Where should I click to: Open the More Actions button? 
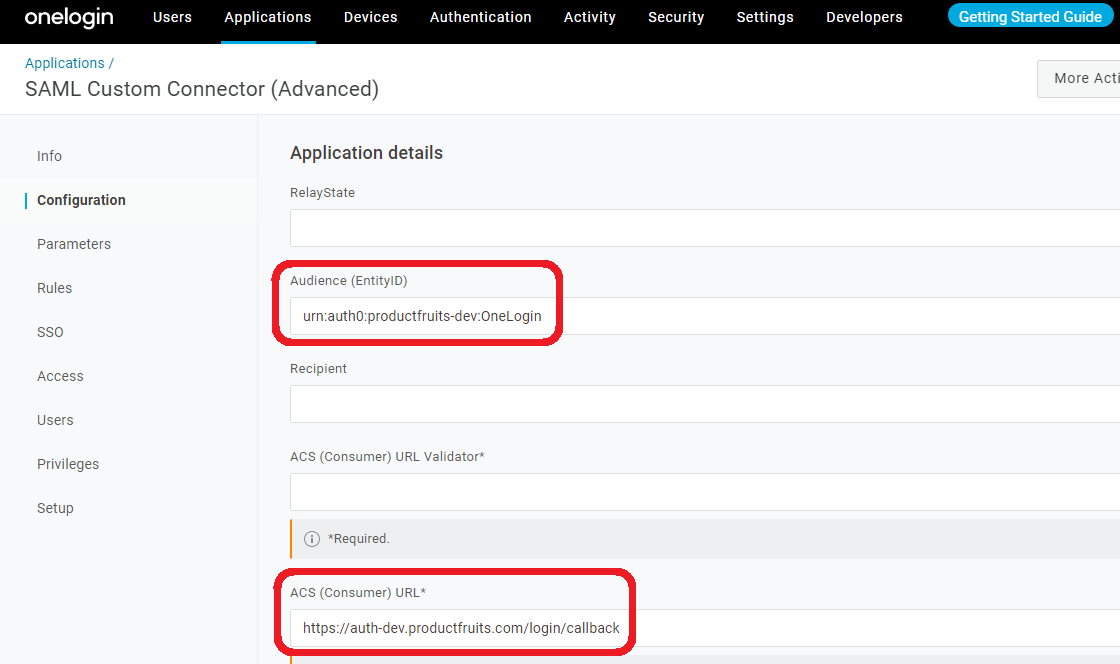(x=1079, y=79)
